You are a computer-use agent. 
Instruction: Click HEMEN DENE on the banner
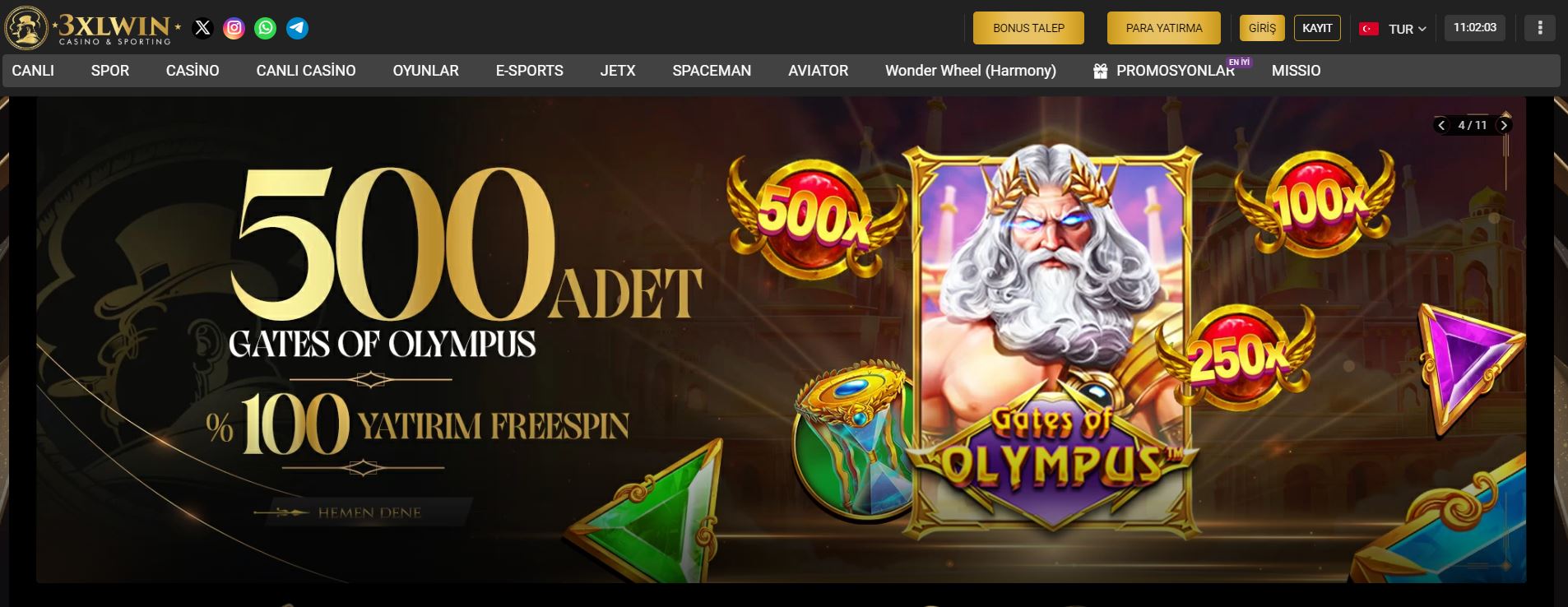tap(369, 512)
